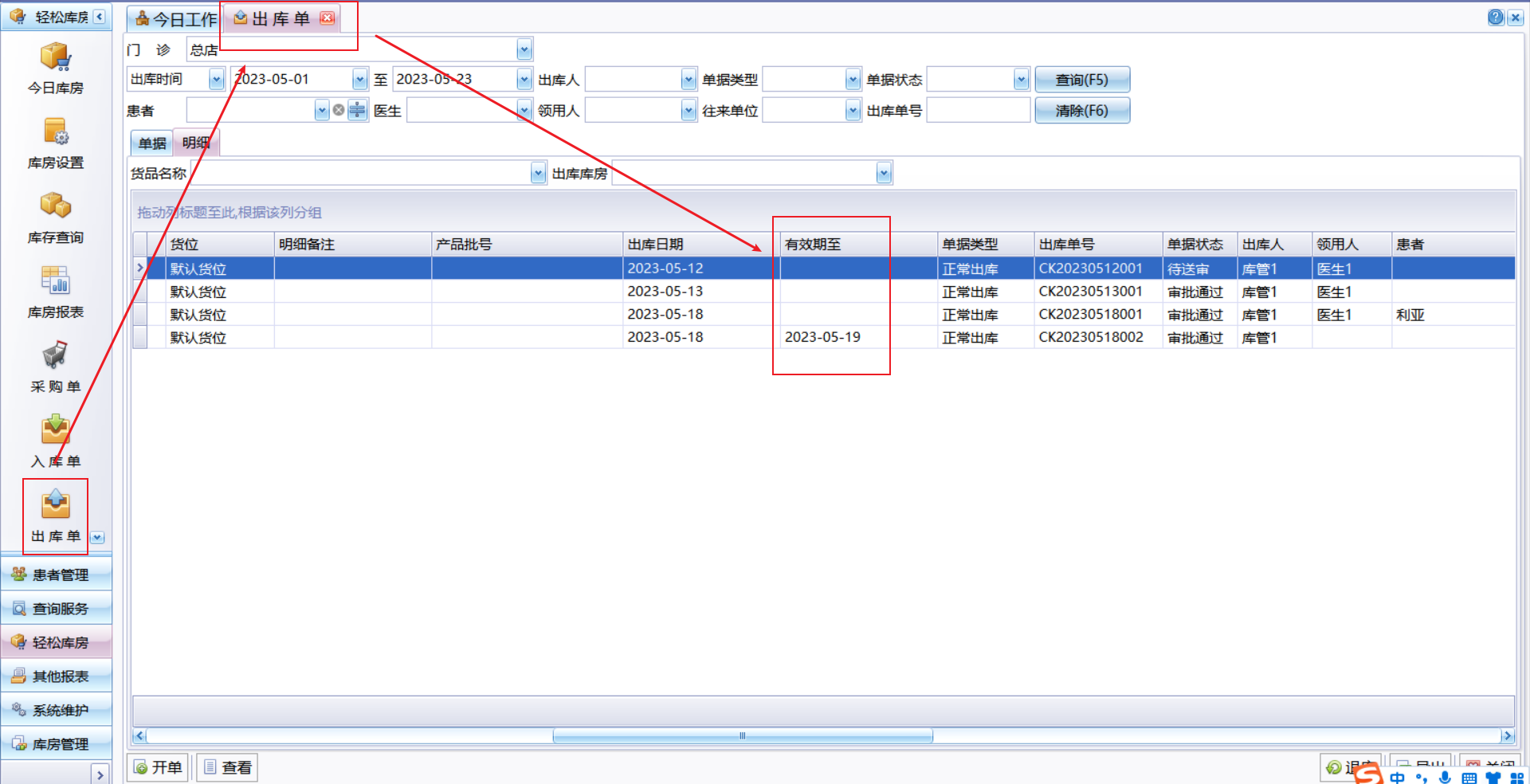Open the 患者管理 sidebar section
1530x784 pixels.
(x=56, y=574)
